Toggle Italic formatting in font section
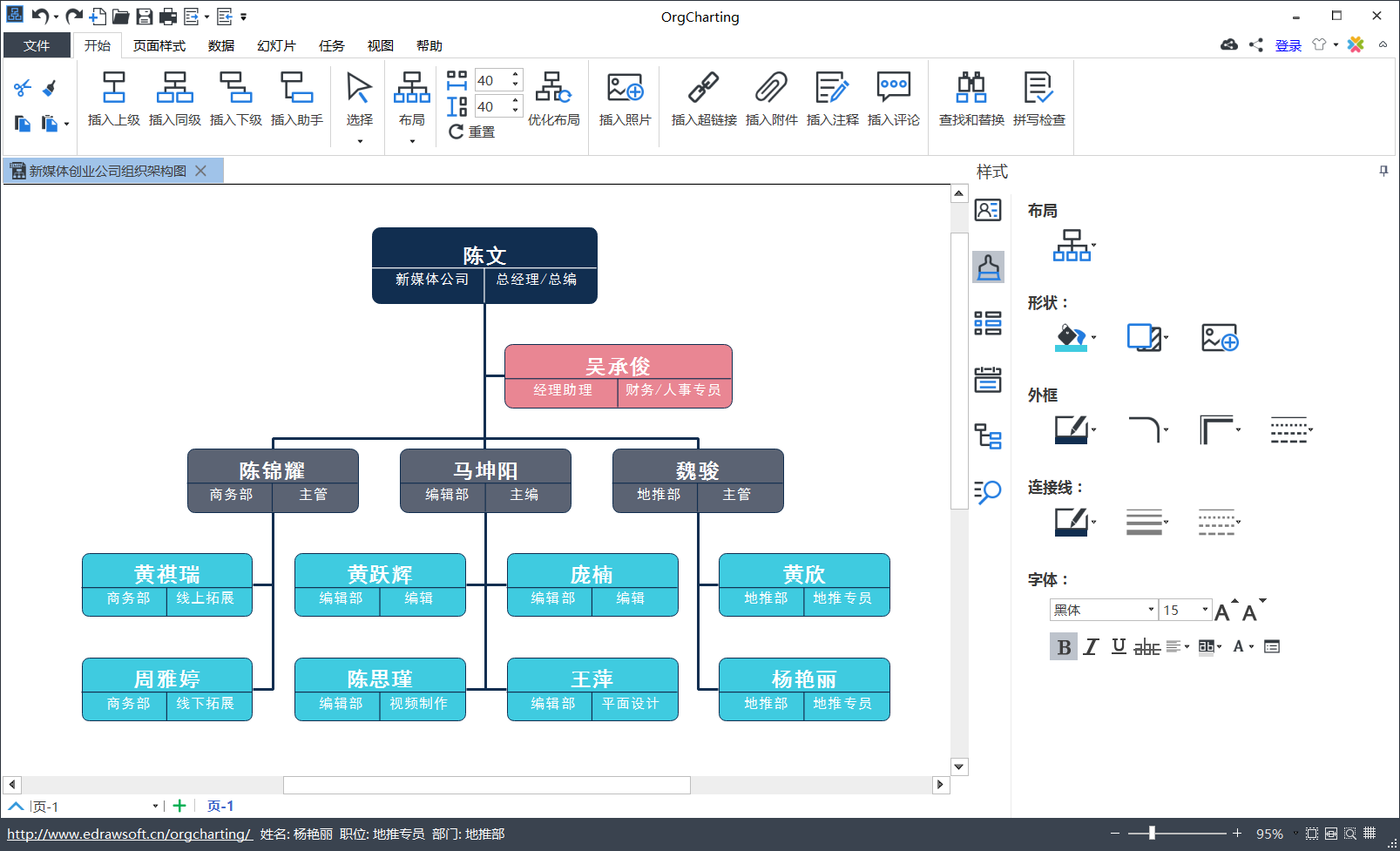The height and width of the screenshot is (851, 1400). [1091, 646]
